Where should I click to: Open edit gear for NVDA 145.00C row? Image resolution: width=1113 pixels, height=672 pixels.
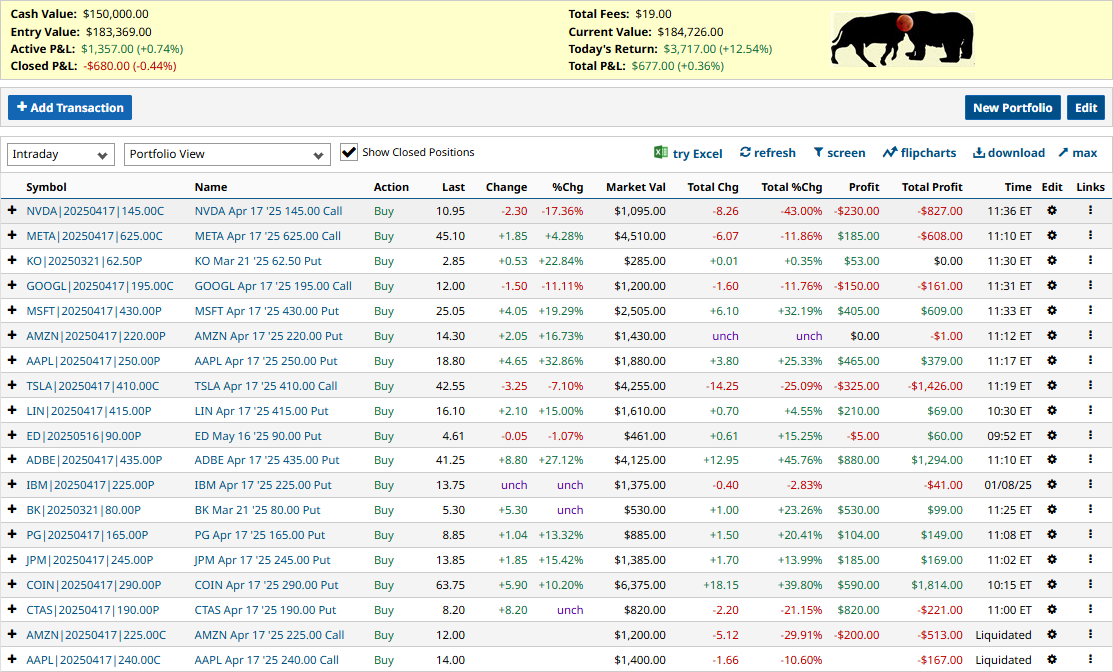(x=1052, y=211)
